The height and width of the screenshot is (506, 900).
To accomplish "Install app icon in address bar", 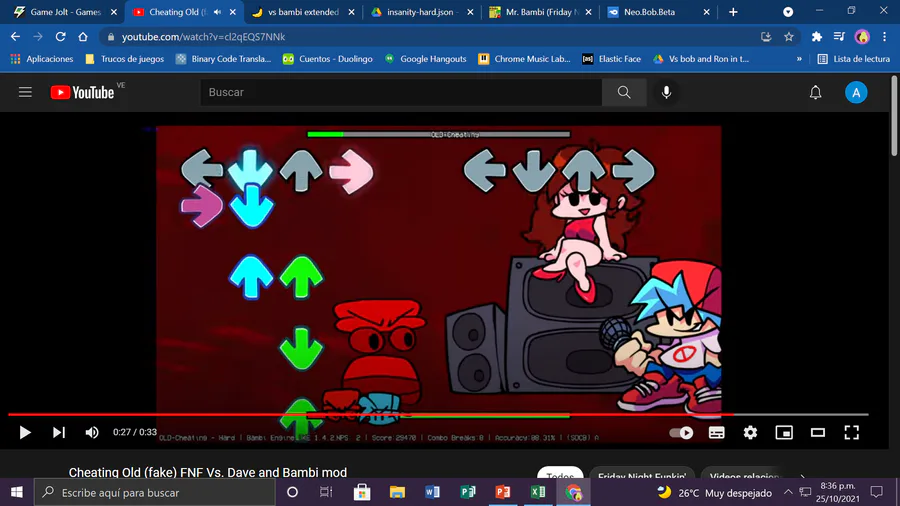I will (x=766, y=37).
